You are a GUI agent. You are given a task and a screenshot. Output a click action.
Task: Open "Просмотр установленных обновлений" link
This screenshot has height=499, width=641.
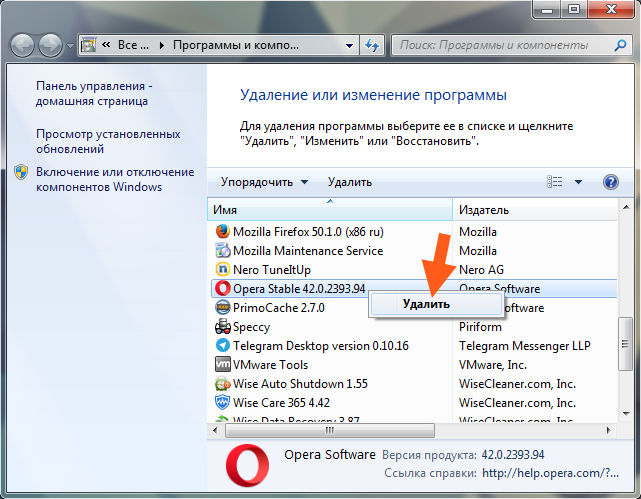[x=108, y=141]
